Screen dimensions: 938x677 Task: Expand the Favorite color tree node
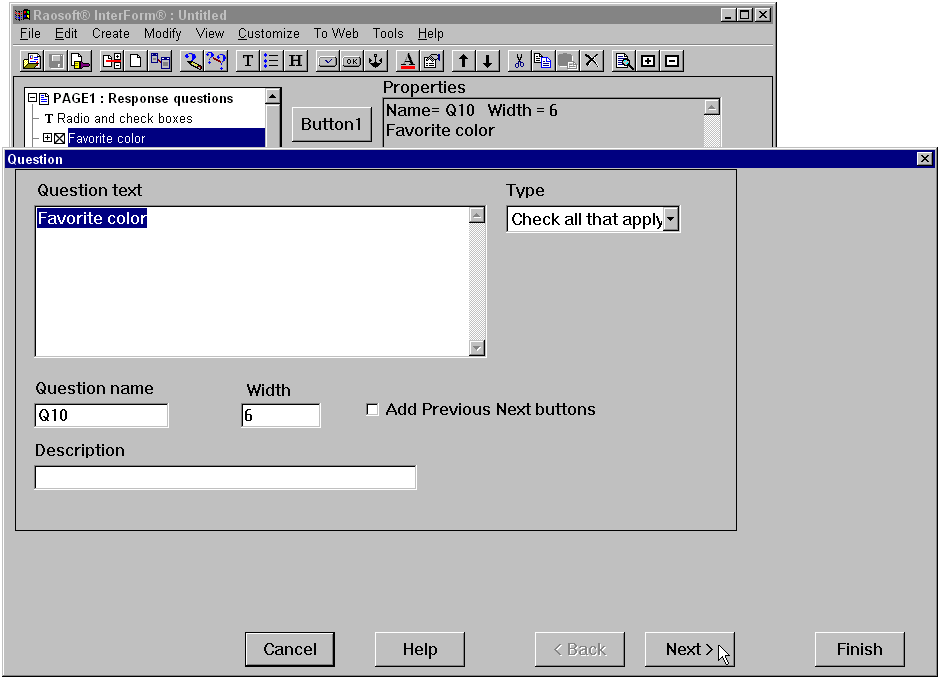click(x=47, y=138)
